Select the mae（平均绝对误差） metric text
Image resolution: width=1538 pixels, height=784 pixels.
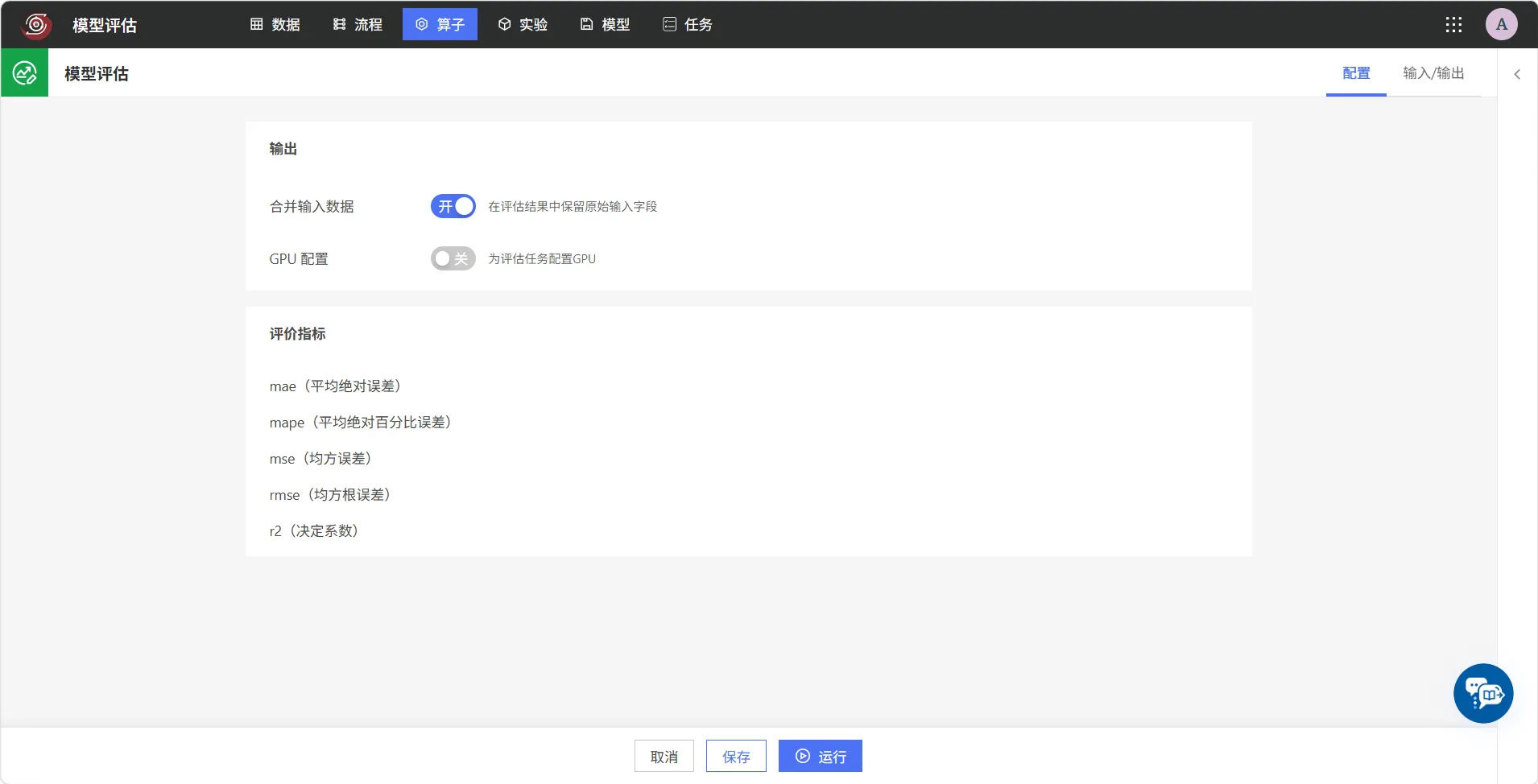pos(336,386)
